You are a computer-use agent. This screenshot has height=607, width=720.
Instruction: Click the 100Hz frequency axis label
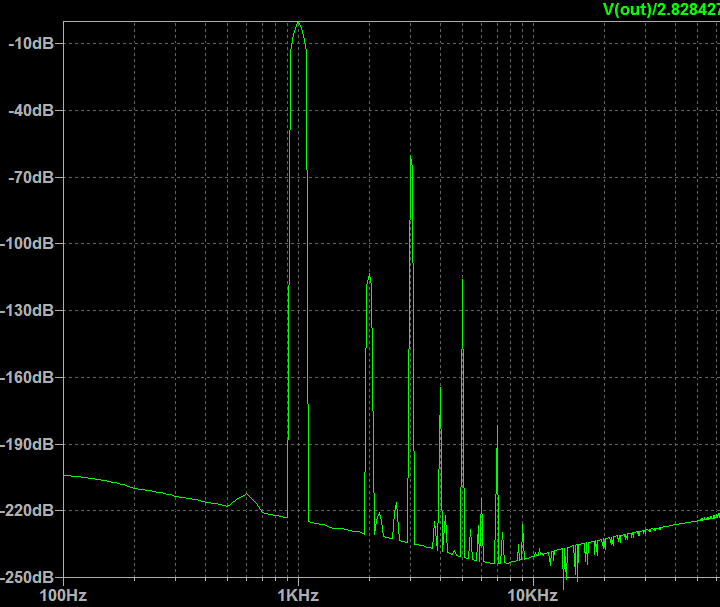pos(63,596)
